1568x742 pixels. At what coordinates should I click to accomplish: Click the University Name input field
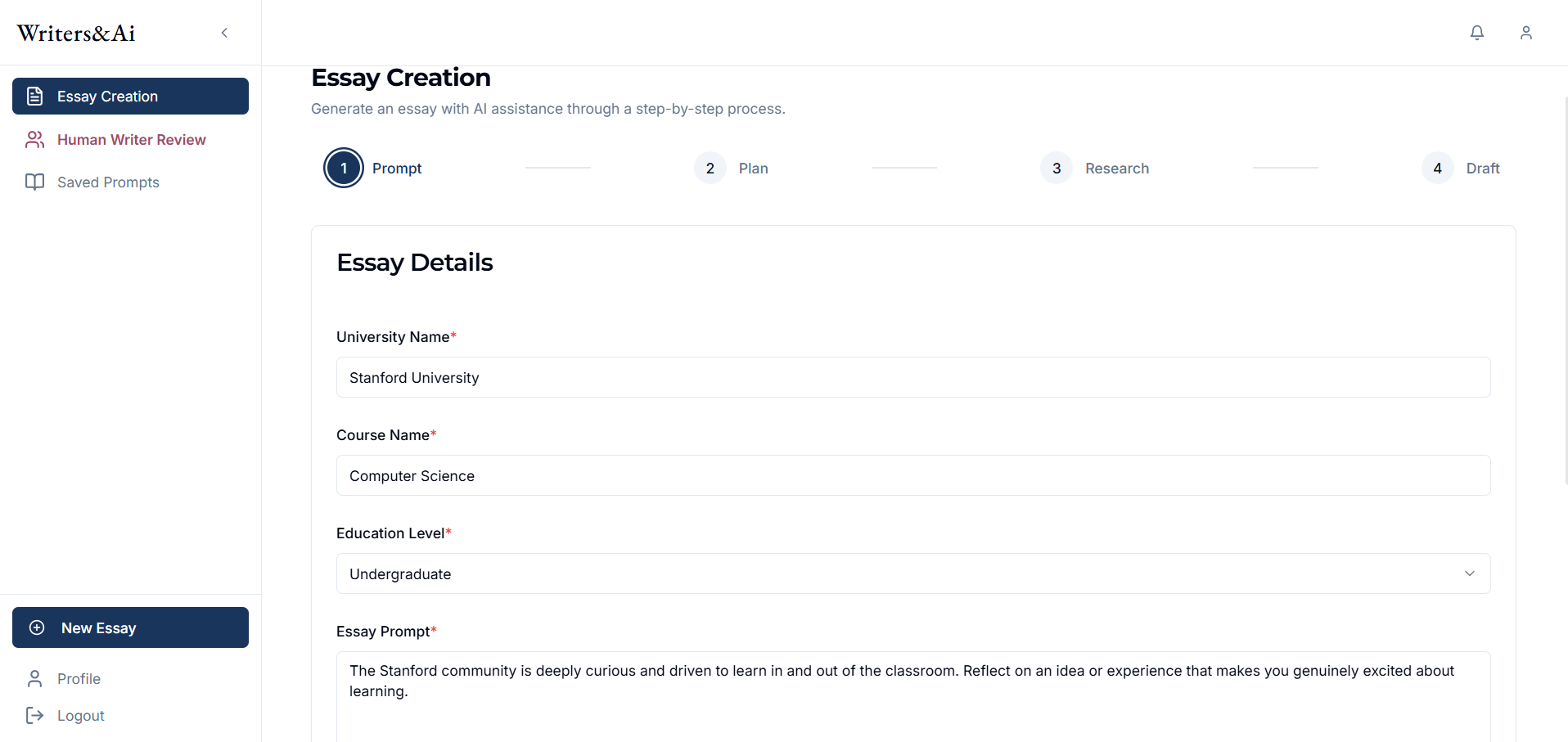pyautogui.click(x=912, y=377)
